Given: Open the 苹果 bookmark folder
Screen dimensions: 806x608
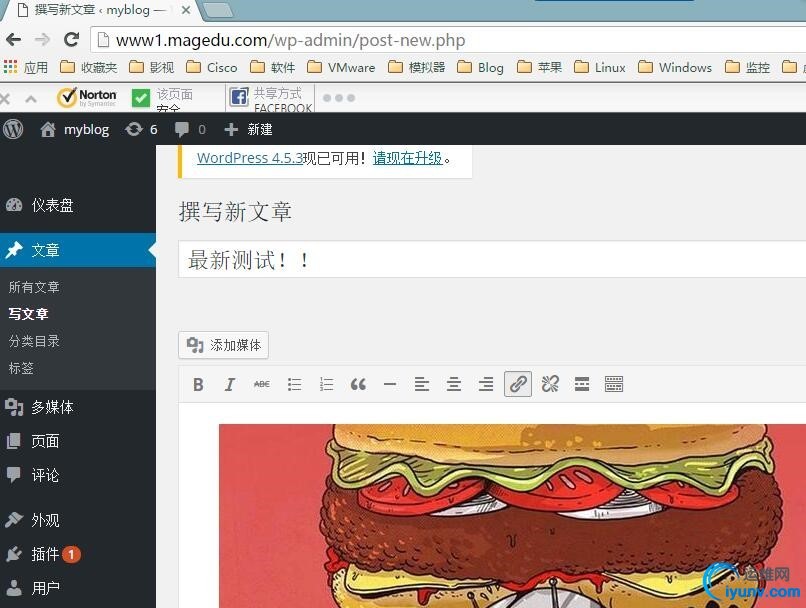Looking at the screenshot, I should [539, 67].
